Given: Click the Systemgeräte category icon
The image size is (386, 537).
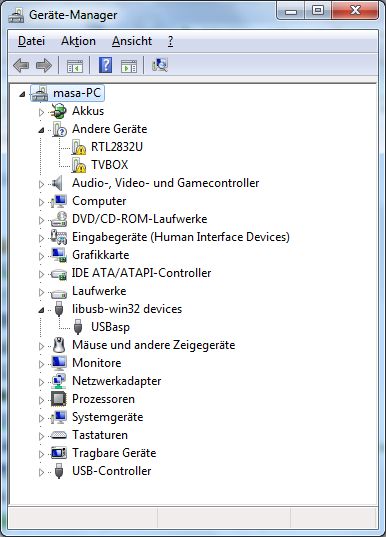Looking at the screenshot, I should [59, 417].
